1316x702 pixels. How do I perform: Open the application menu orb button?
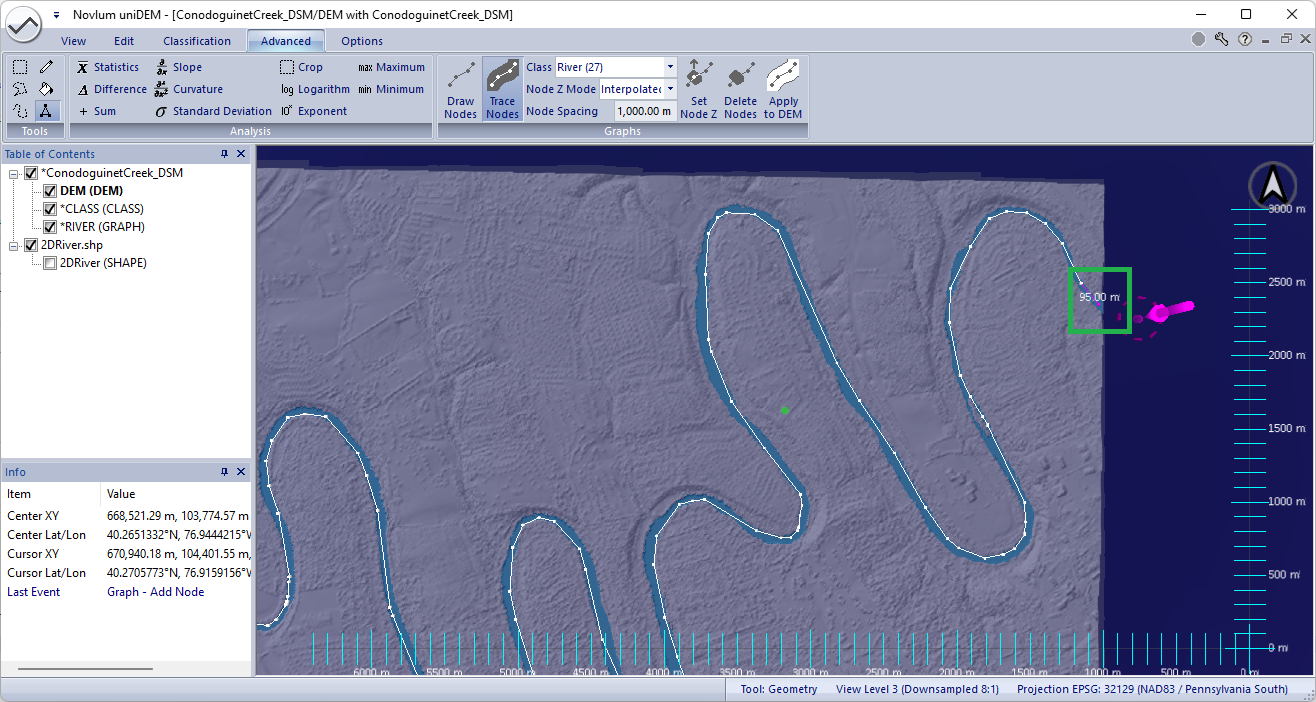23,24
